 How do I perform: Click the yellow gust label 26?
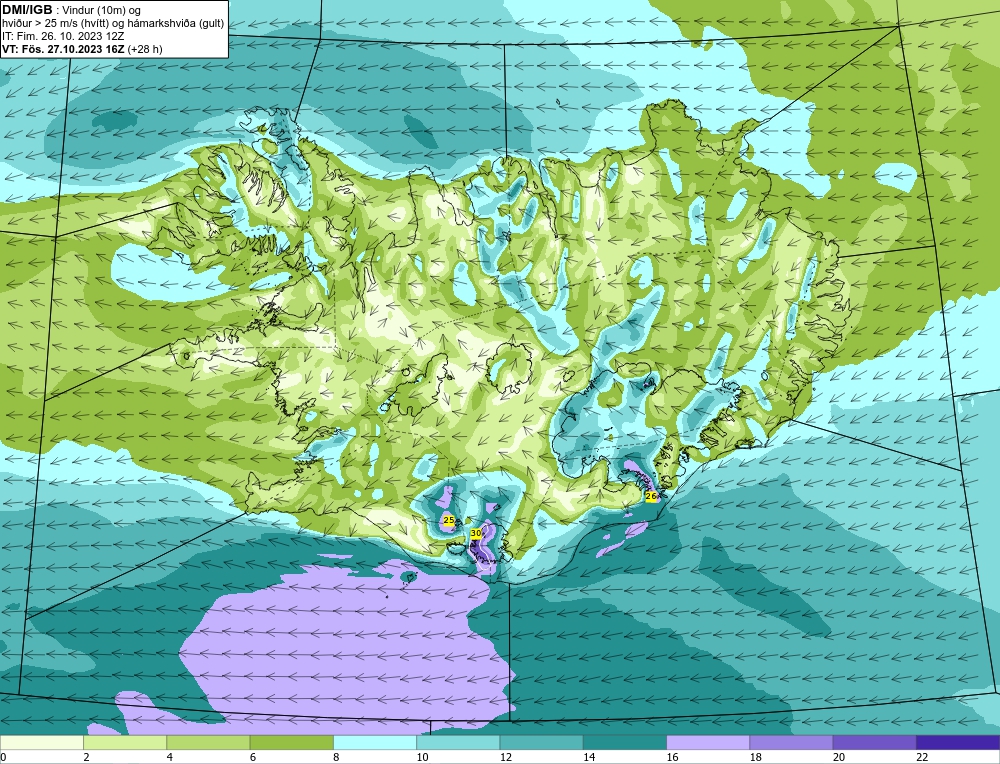(651, 496)
